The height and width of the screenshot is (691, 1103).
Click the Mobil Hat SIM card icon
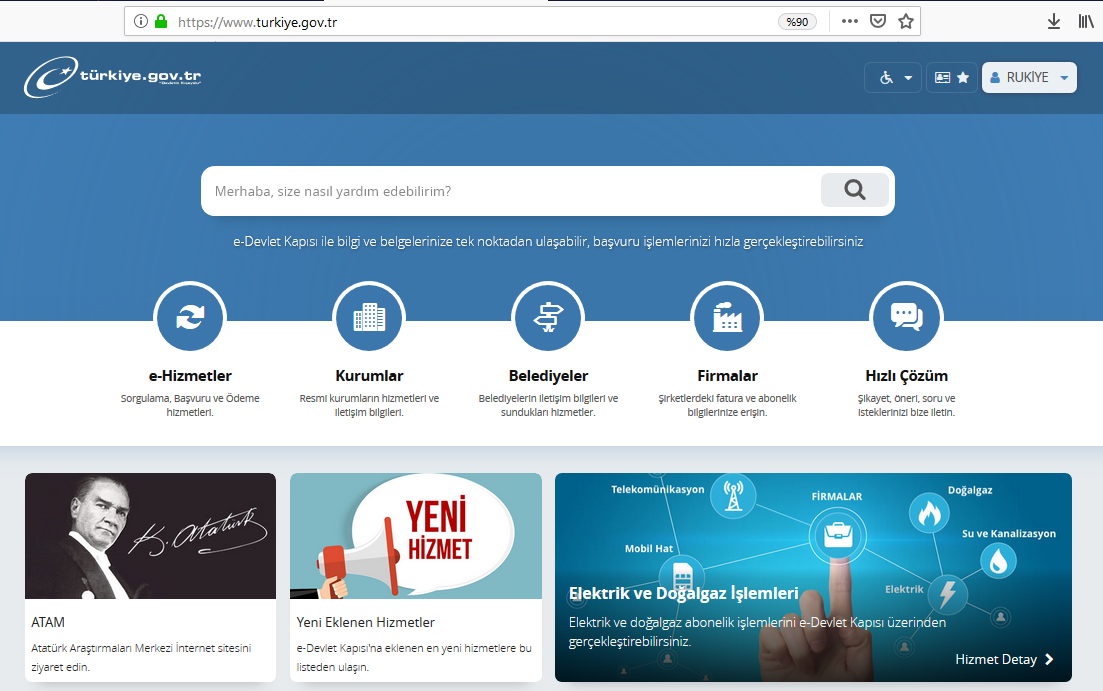click(682, 575)
